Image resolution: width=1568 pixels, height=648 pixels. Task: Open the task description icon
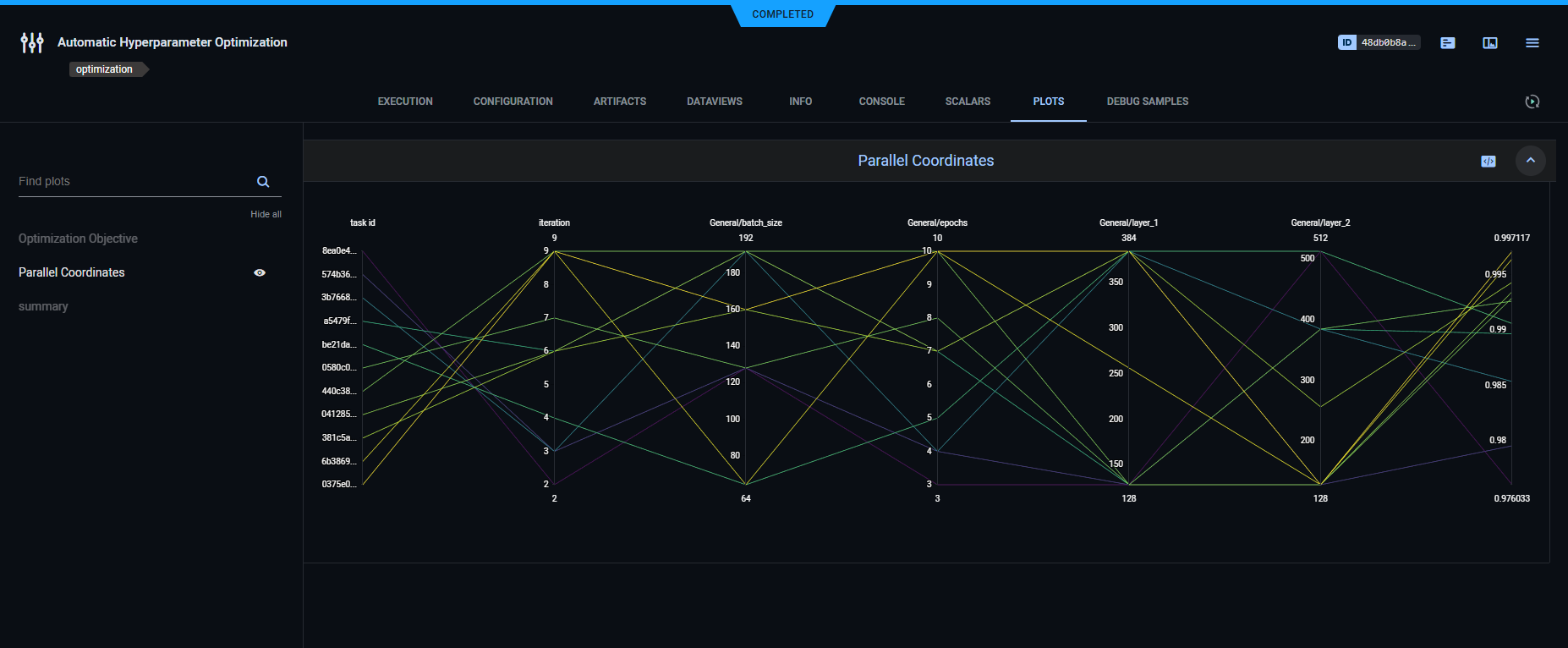click(x=1448, y=42)
